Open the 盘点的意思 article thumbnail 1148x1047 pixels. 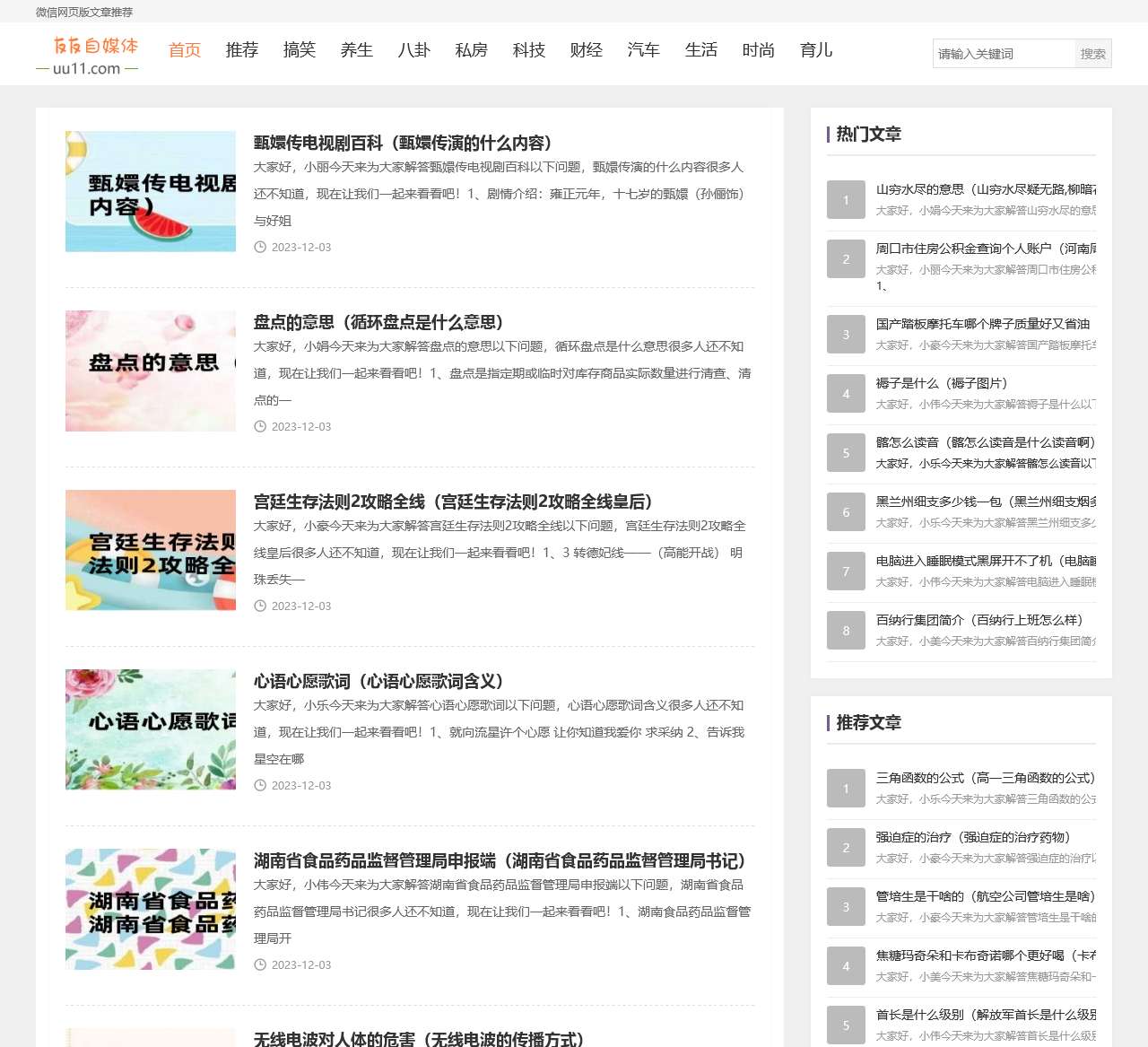tap(151, 371)
